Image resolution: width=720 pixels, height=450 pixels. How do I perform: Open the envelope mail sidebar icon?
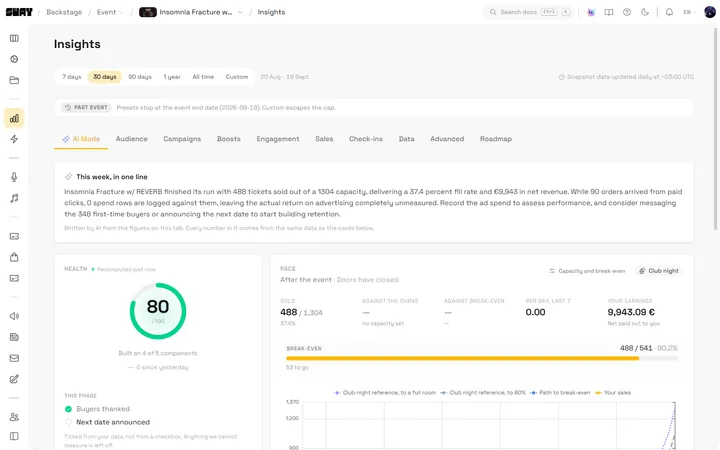14,358
